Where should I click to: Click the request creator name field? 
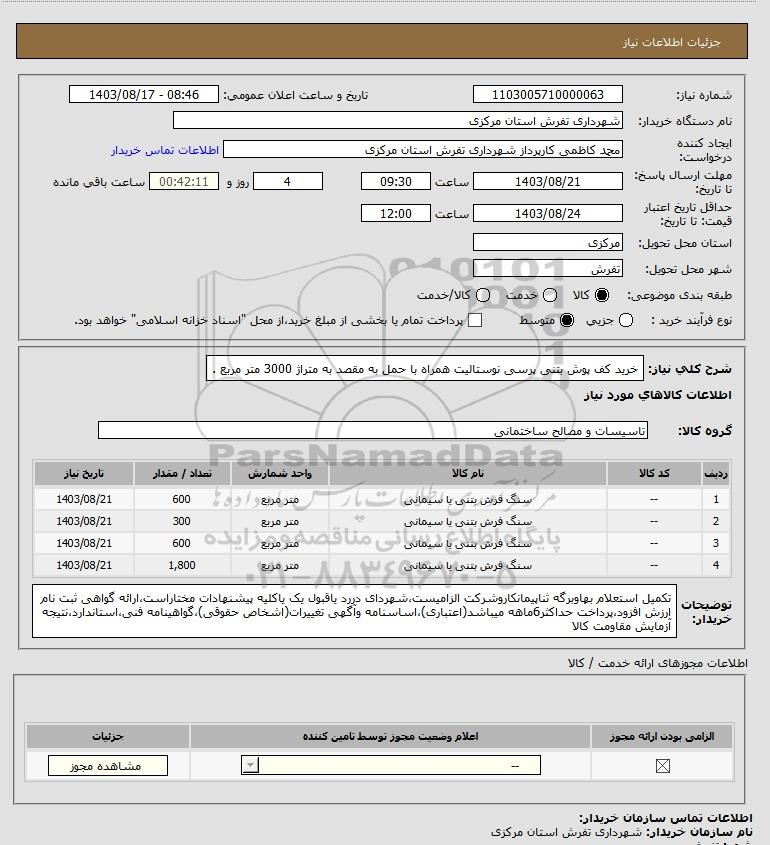point(423,150)
